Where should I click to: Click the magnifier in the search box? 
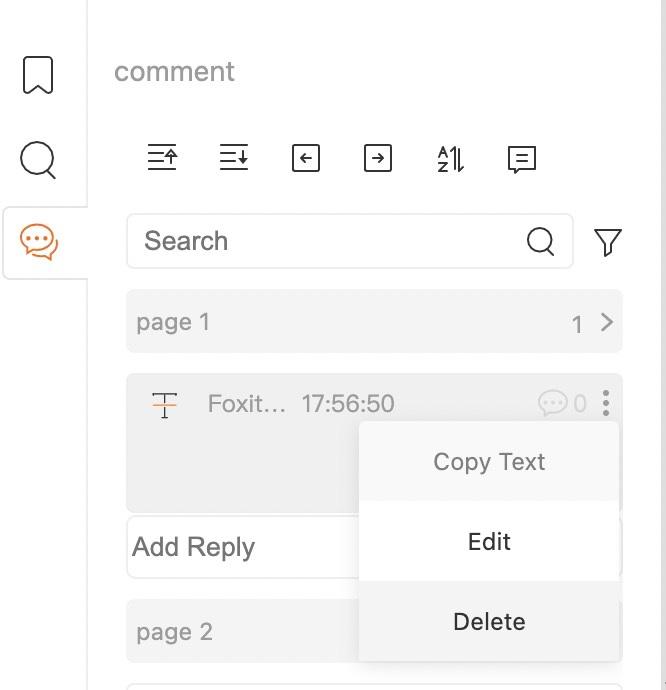point(540,241)
